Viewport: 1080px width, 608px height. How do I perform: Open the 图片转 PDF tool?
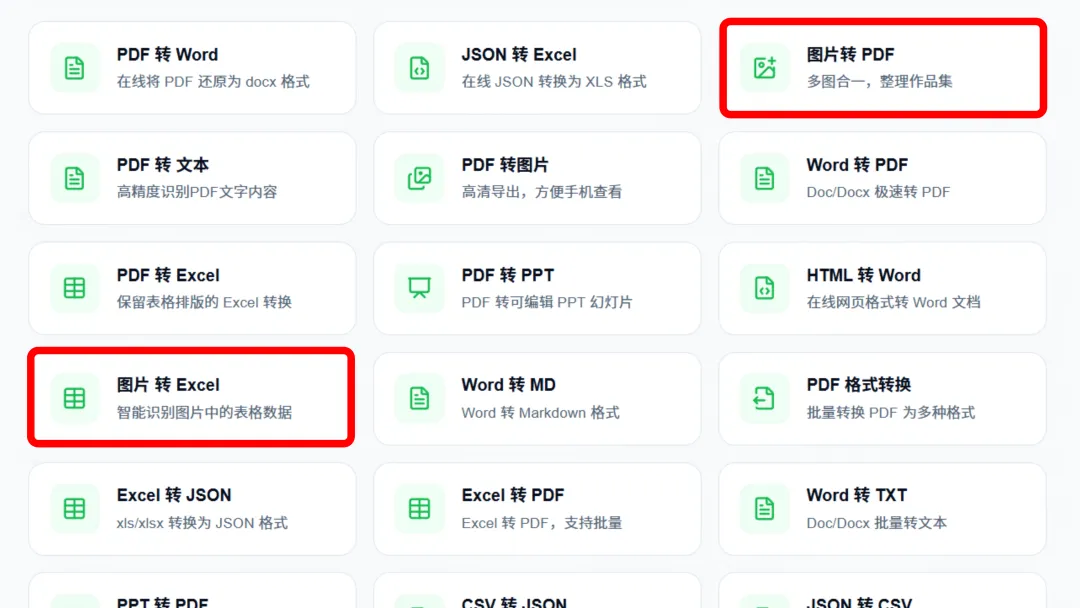(882, 67)
